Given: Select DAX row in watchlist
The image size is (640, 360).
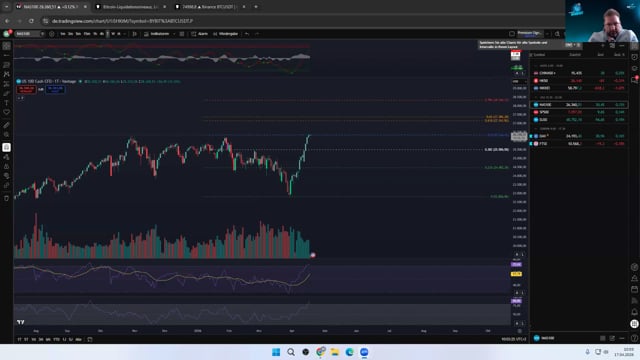Looking at the screenshot, I should tap(578, 136).
